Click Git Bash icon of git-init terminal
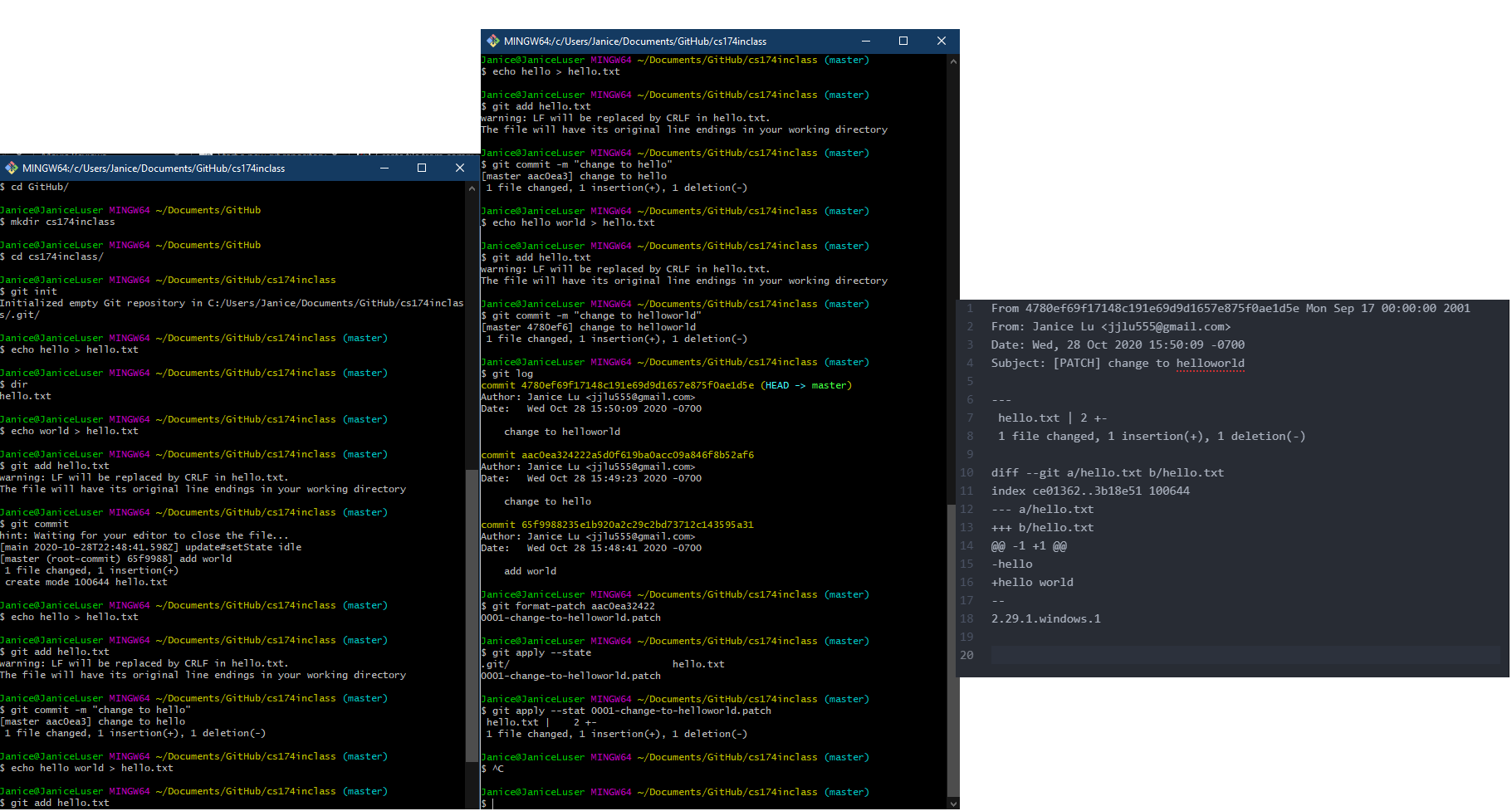Image resolution: width=1512 pixels, height=811 pixels. point(12,168)
